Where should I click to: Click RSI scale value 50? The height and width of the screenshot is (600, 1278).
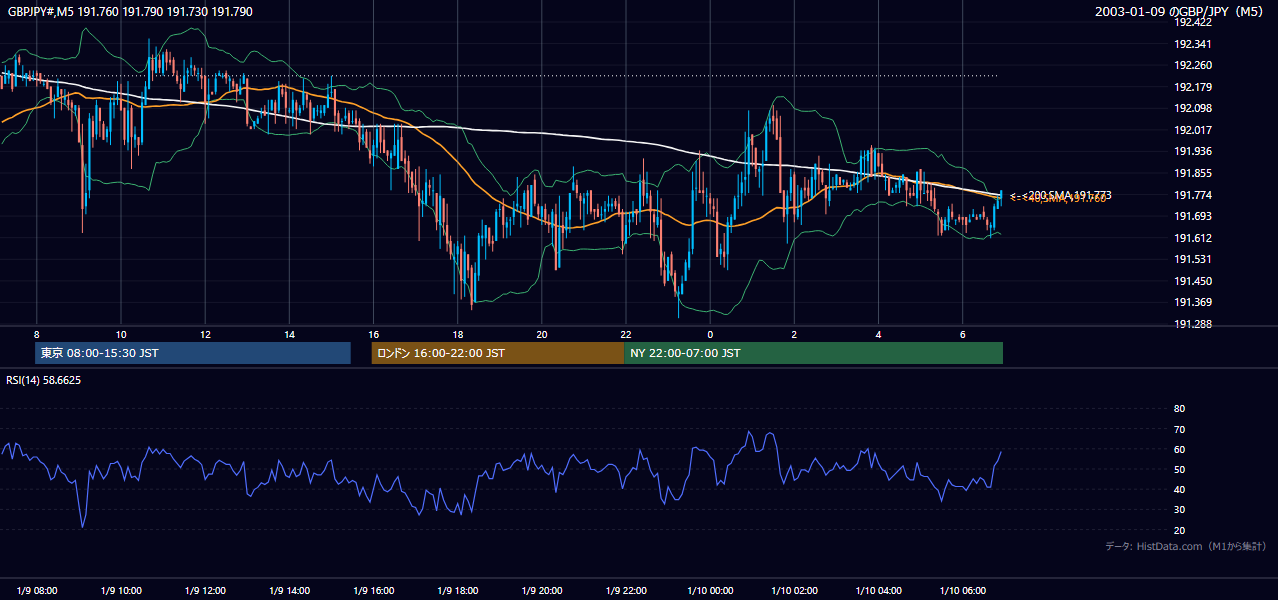point(1179,469)
